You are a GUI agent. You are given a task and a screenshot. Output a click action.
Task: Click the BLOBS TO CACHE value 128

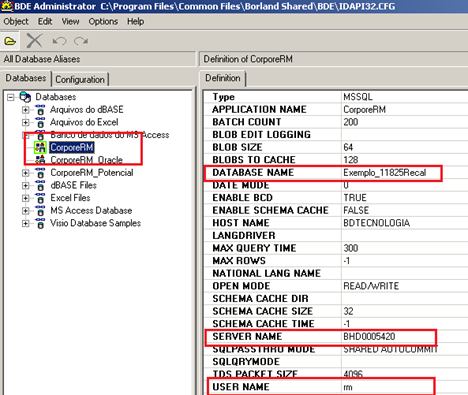tap(351, 160)
